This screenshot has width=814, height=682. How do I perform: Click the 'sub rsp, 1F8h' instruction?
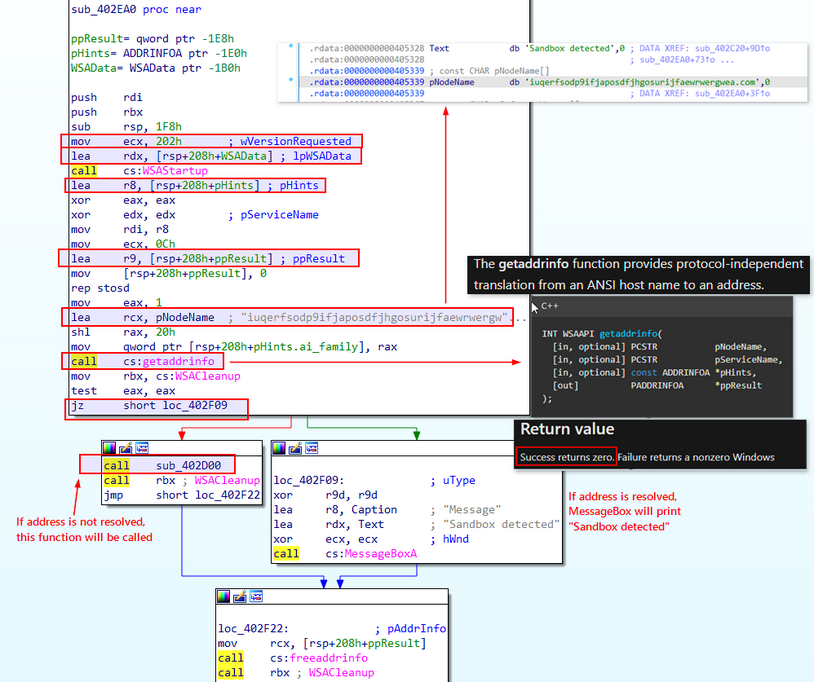pyautogui.click(x=127, y=126)
